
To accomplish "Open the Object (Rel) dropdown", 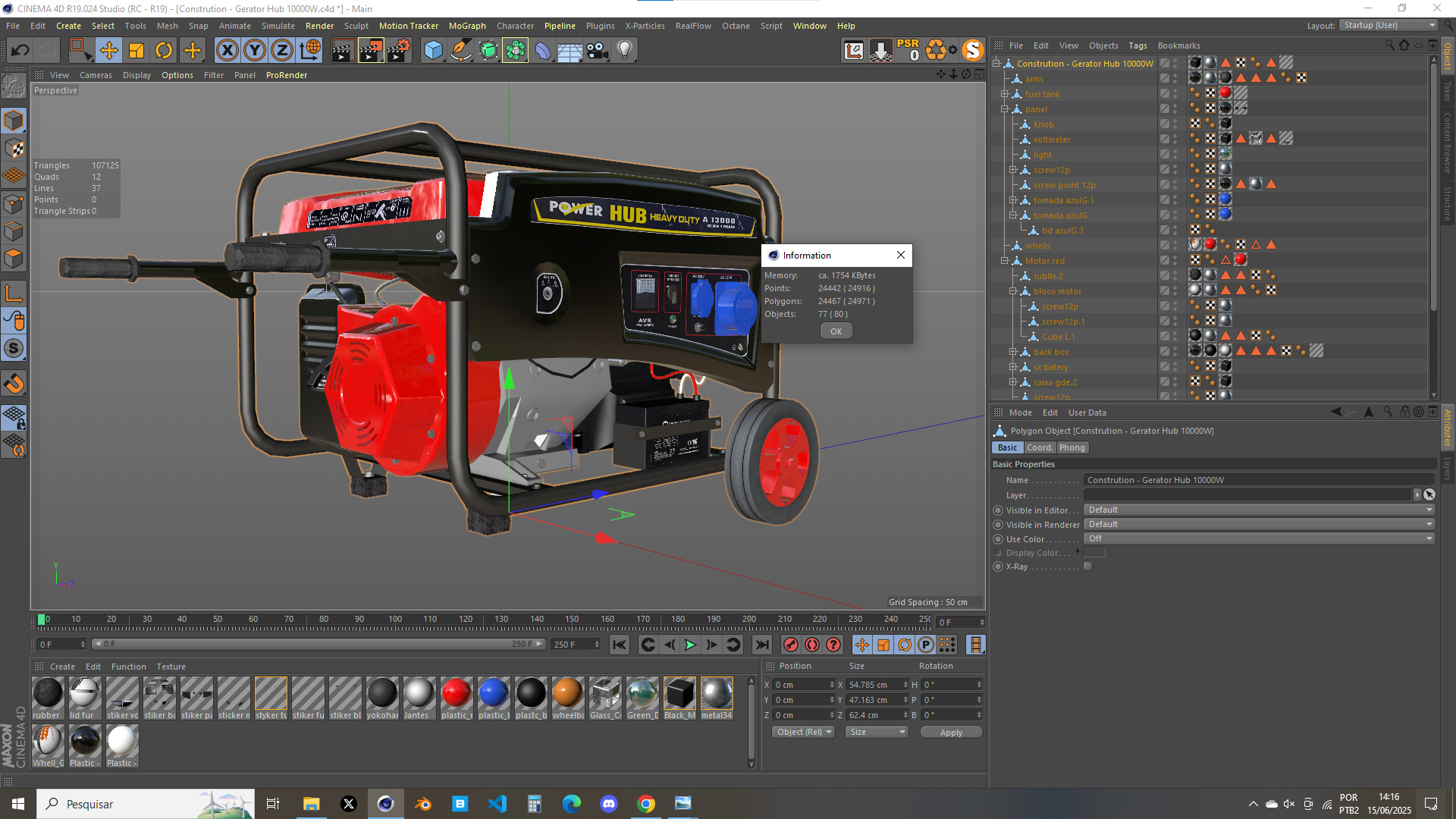I will pyautogui.click(x=803, y=732).
